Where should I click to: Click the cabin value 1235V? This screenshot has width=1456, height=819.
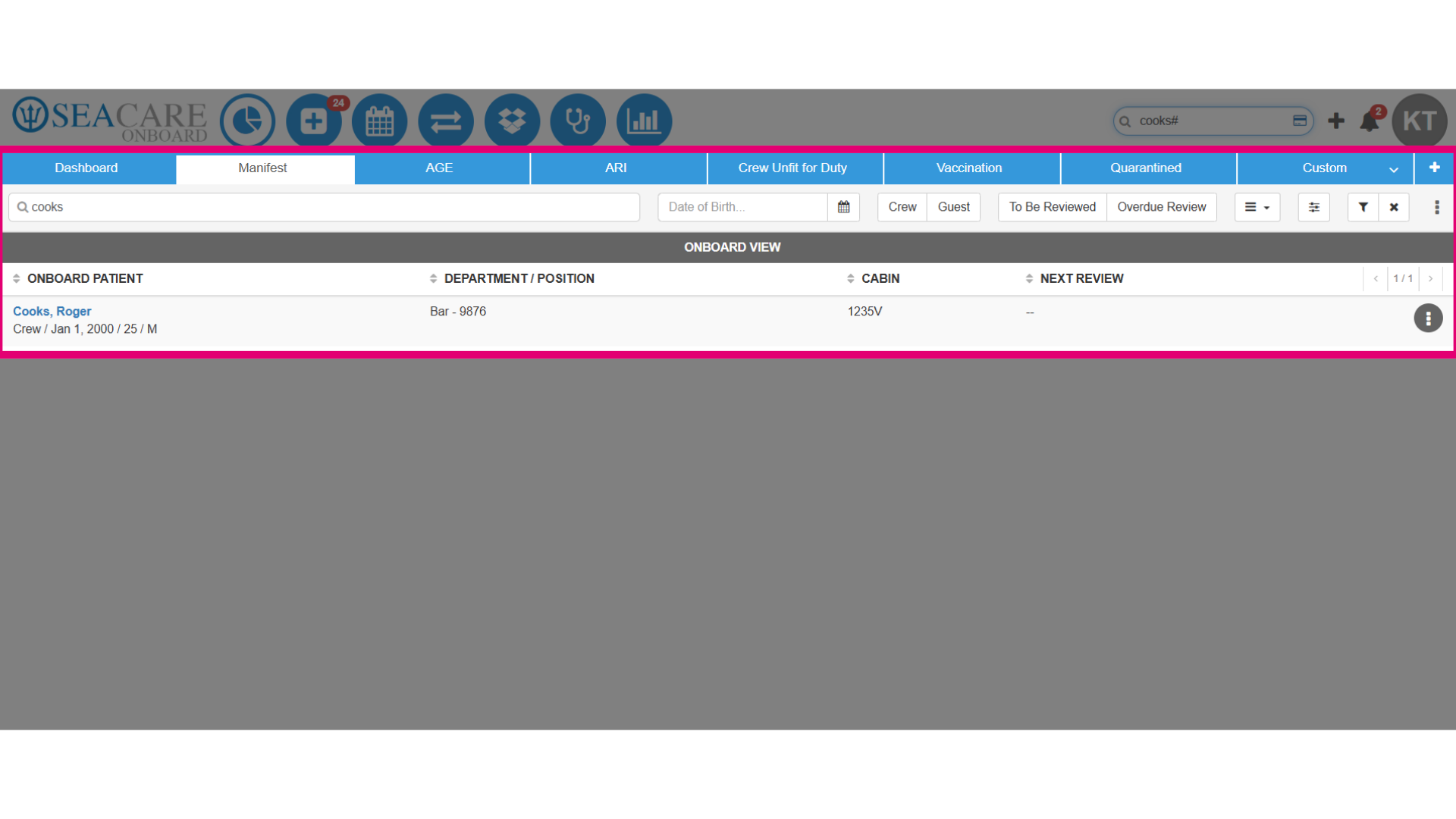[864, 312]
